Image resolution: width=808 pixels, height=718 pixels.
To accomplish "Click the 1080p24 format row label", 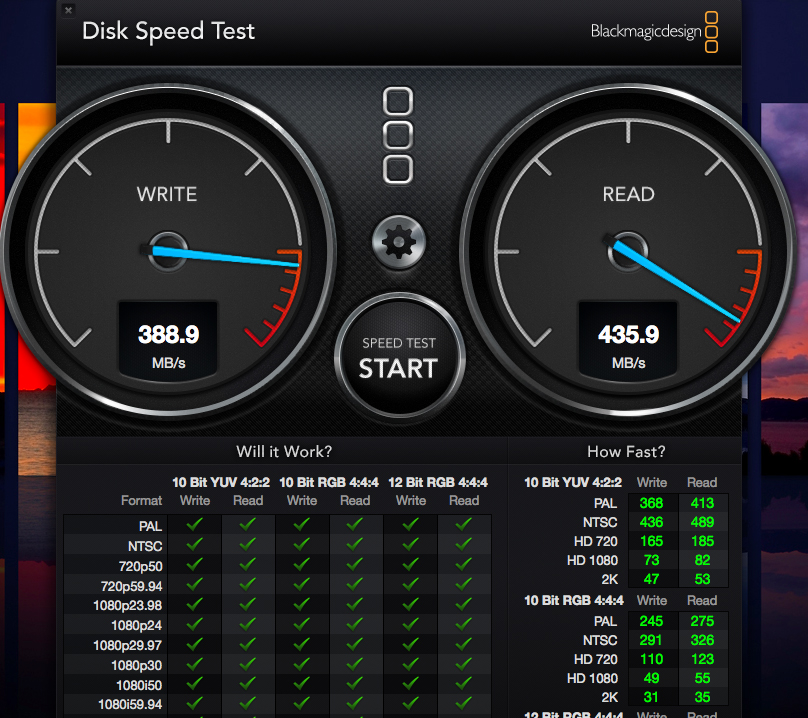I will tap(137, 626).
